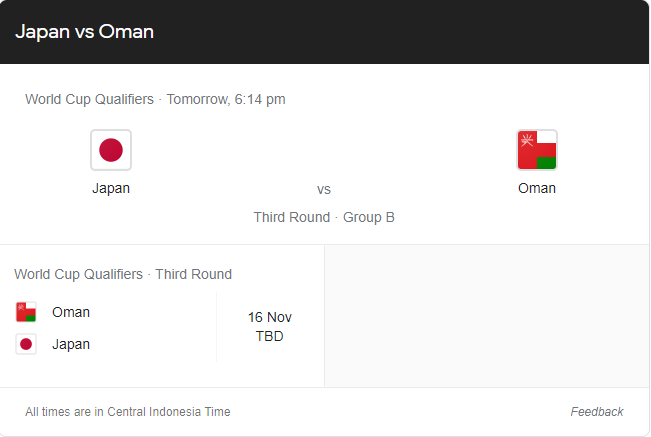Open the 16 Nov Oman–Japan fixture card
Screen dimensions: 651x437
pos(162,316)
